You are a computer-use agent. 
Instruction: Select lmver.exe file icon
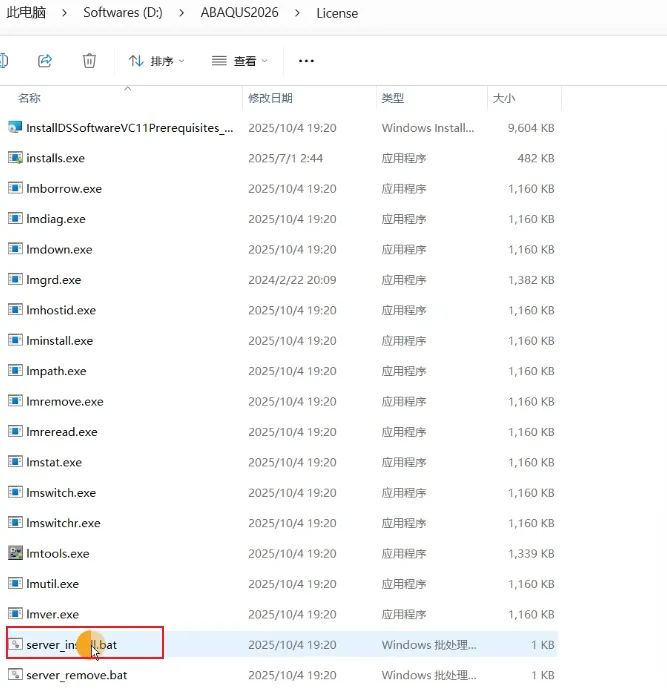(15, 613)
